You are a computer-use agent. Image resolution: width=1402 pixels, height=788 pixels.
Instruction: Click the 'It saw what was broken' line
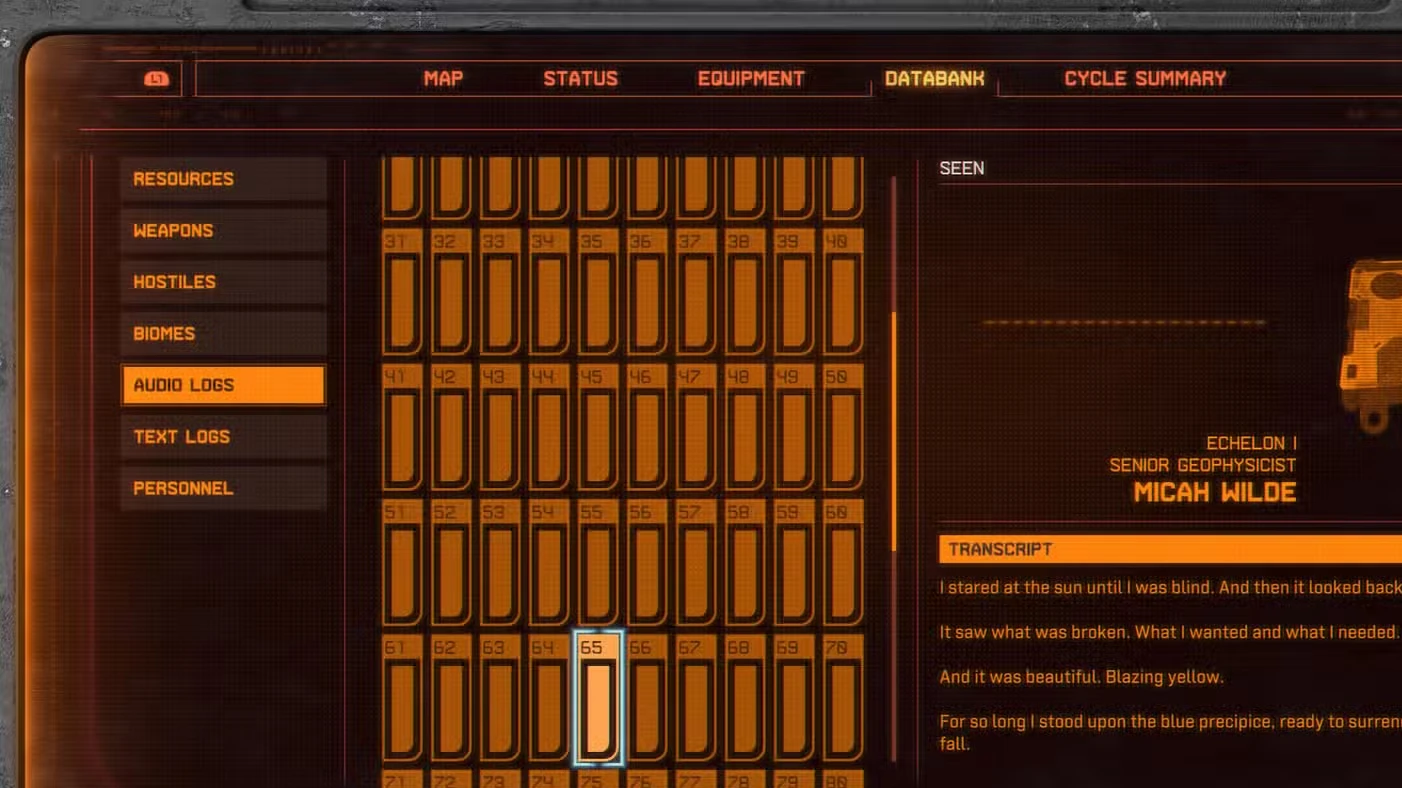pyautogui.click(x=1169, y=632)
